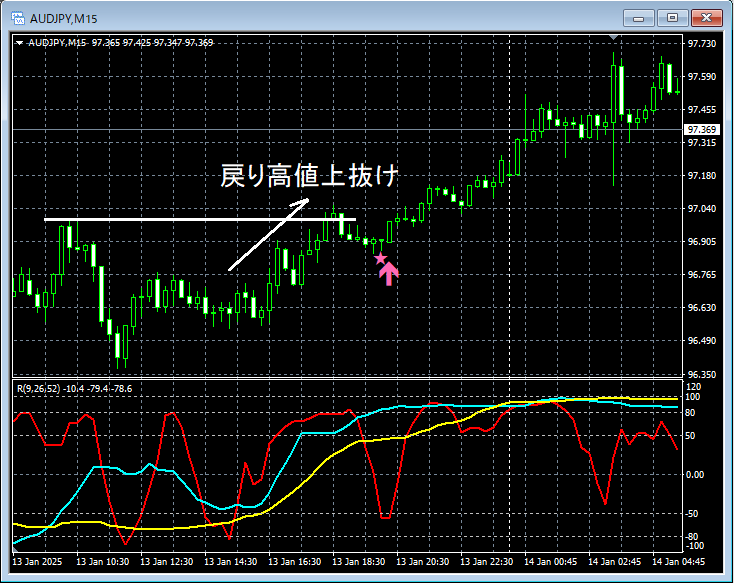The height and width of the screenshot is (583, 735).
Task: Select the pink up-arrow buy signal
Action: [389, 274]
